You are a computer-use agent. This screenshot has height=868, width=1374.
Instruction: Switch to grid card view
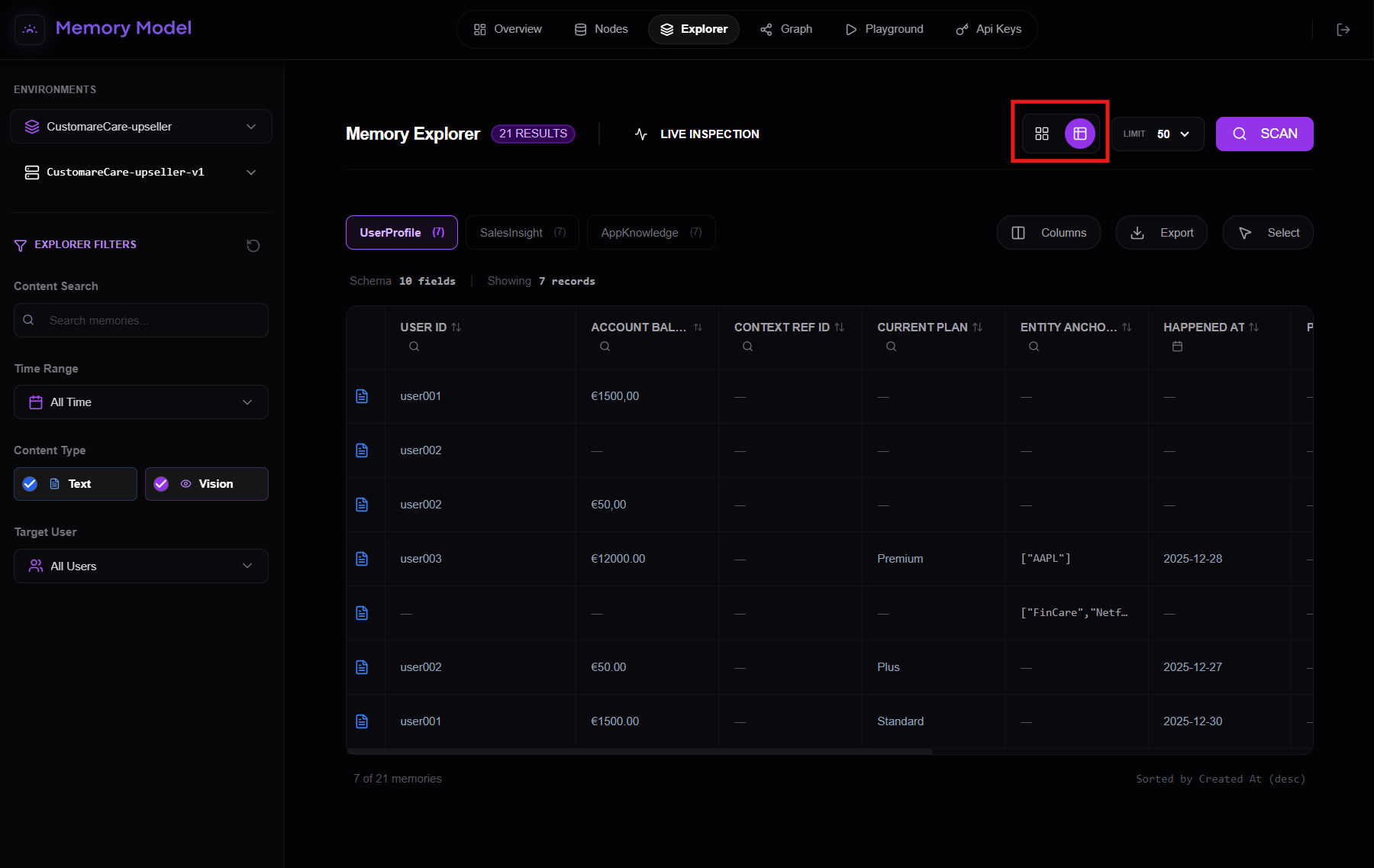pos(1042,134)
